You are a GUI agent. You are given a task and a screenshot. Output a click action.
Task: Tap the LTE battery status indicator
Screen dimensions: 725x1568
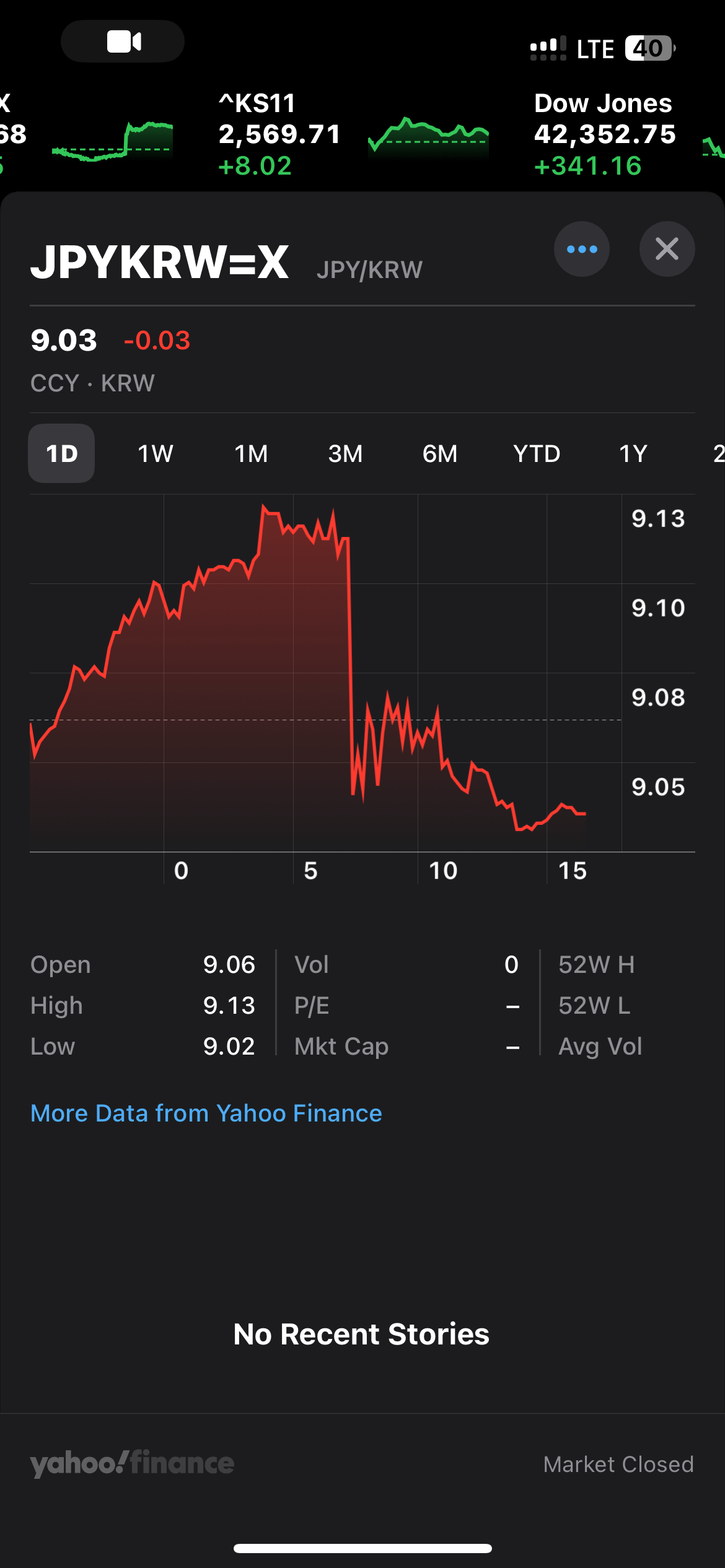[648, 48]
